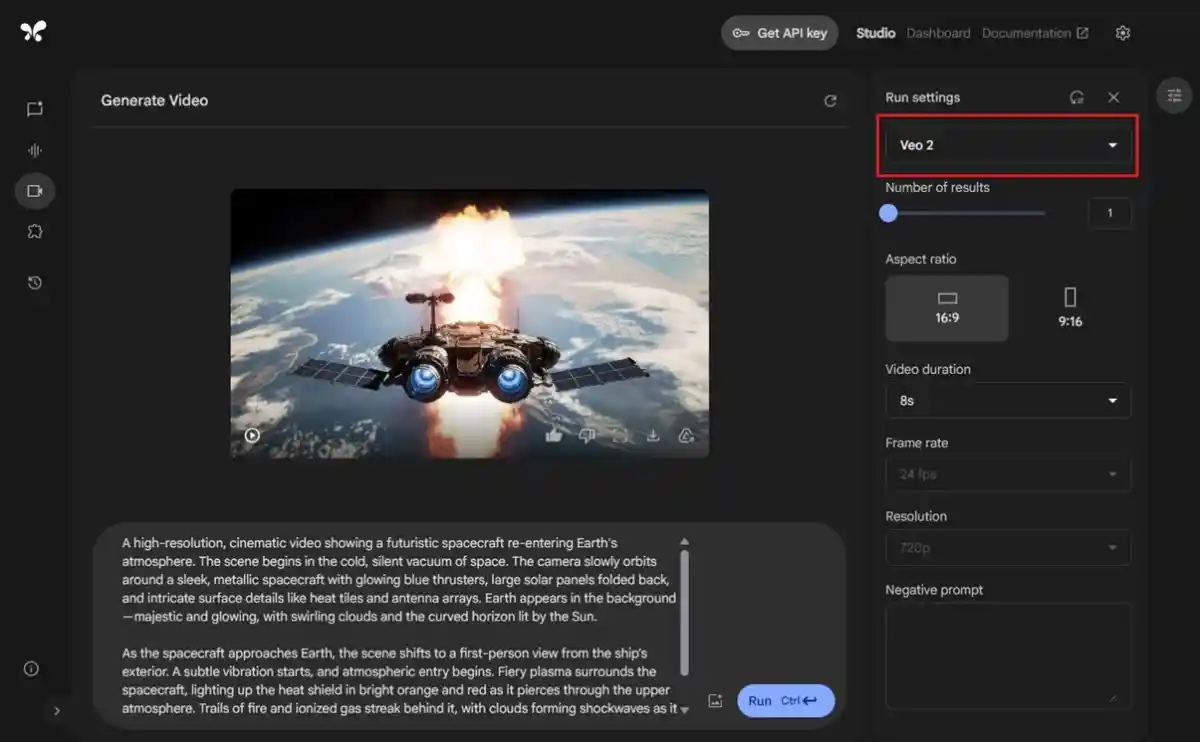Image resolution: width=1200 pixels, height=742 pixels.
Task: Open the Chat section in sidebar
Action: (35, 109)
